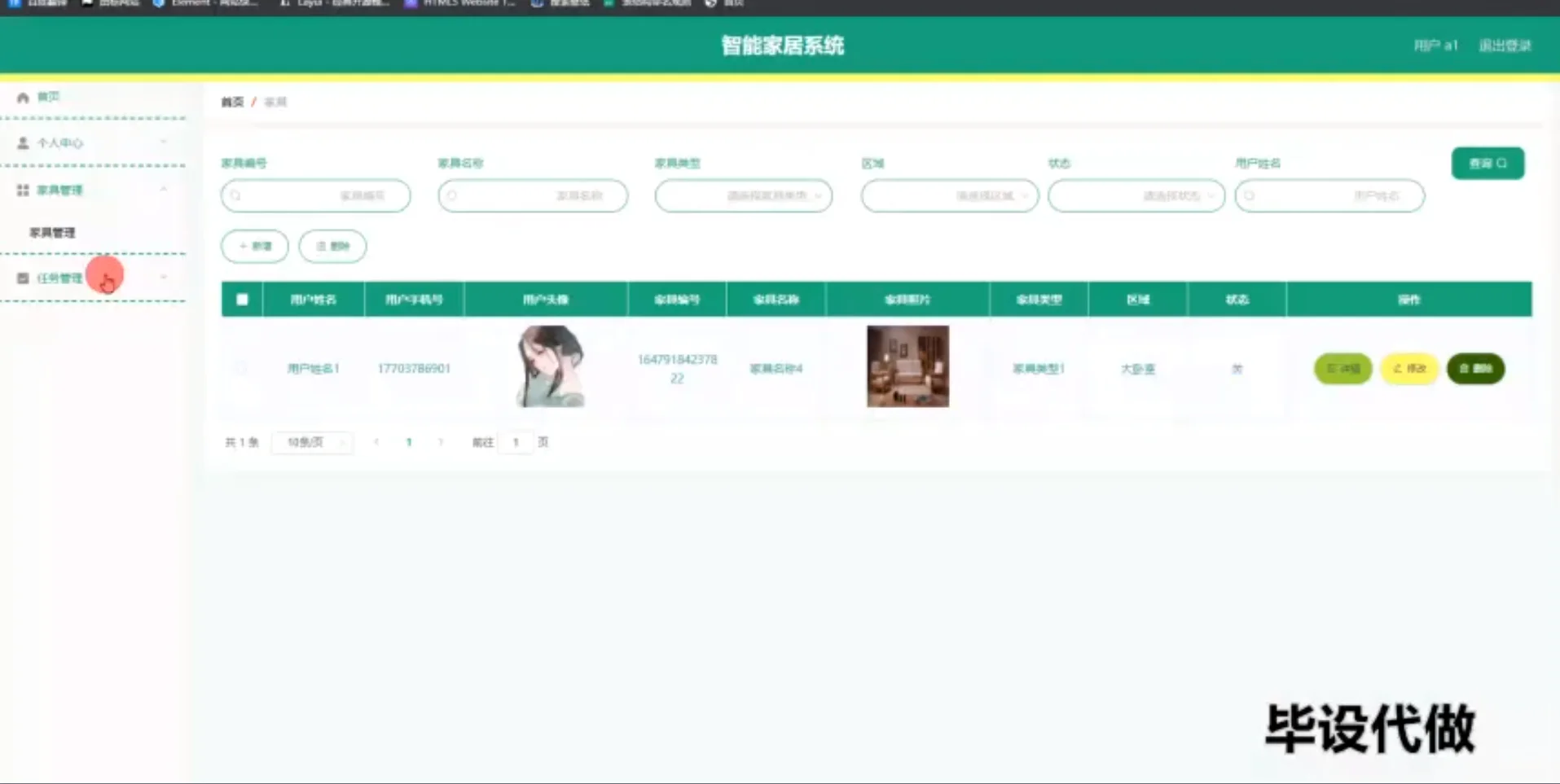Click the plus icon on the 新增 button
This screenshot has width=1560, height=784.
242,246
